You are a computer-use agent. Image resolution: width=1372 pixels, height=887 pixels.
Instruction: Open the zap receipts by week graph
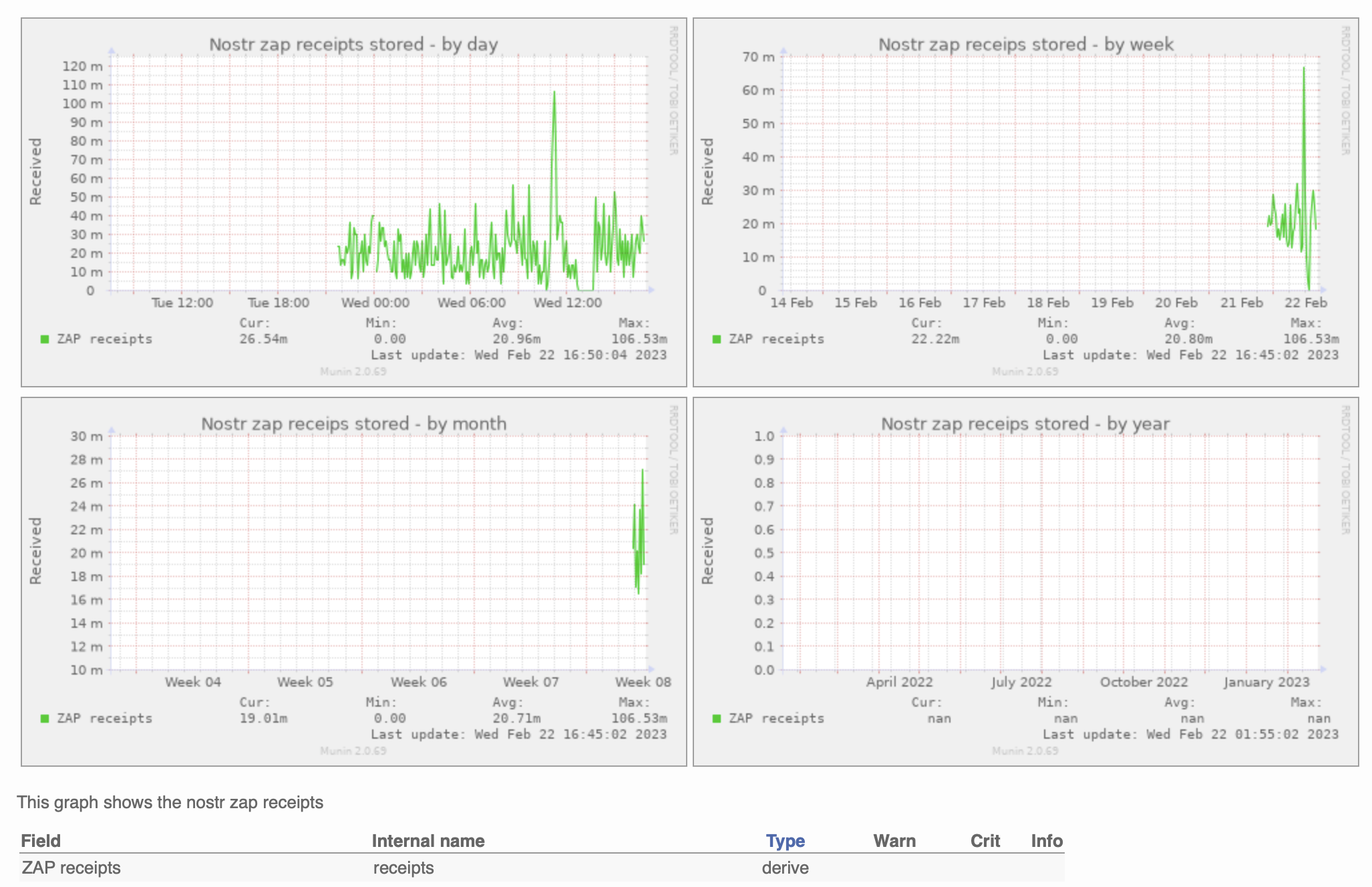click(x=1026, y=202)
